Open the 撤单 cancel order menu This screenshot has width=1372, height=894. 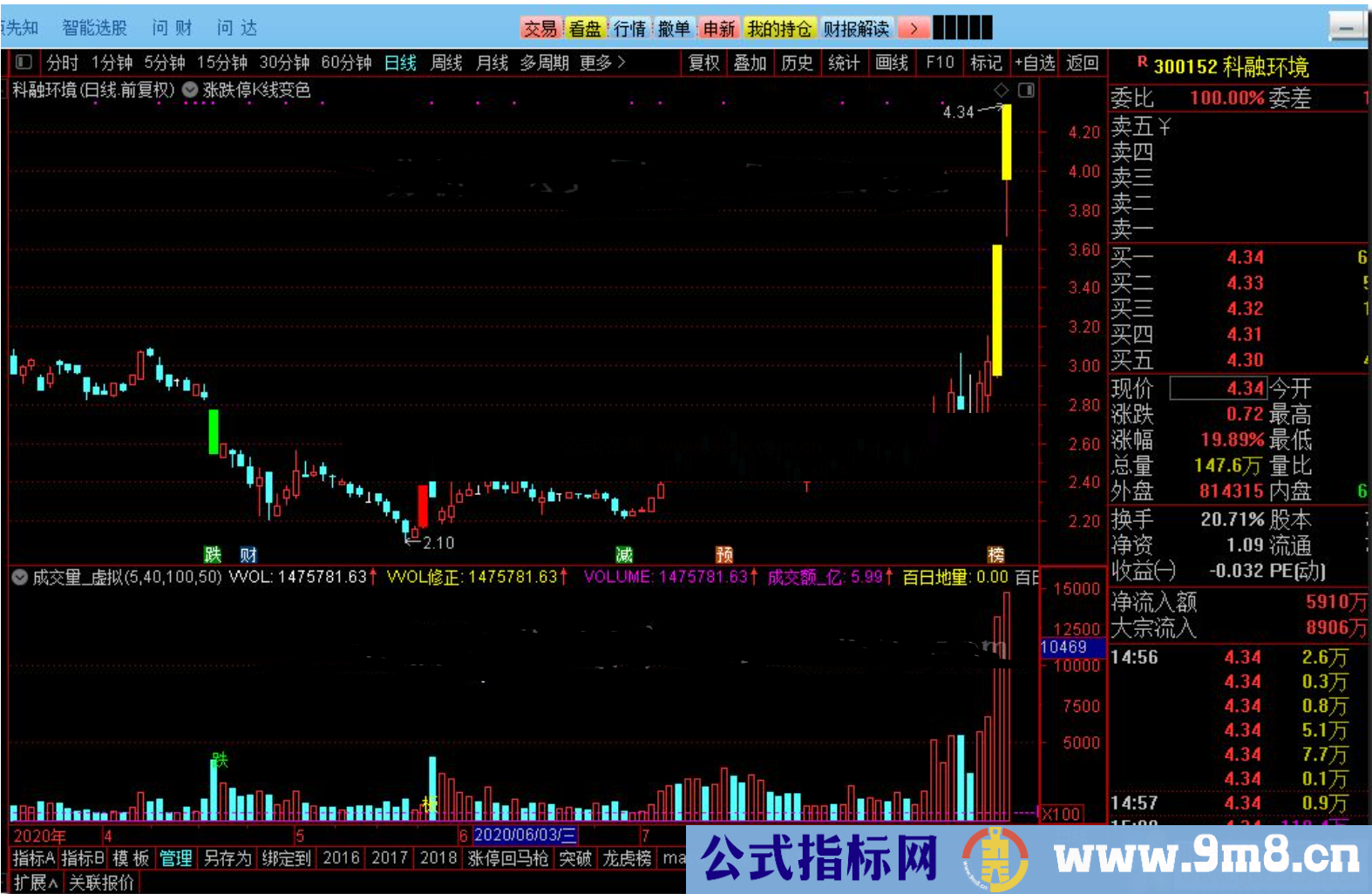click(674, 29)
